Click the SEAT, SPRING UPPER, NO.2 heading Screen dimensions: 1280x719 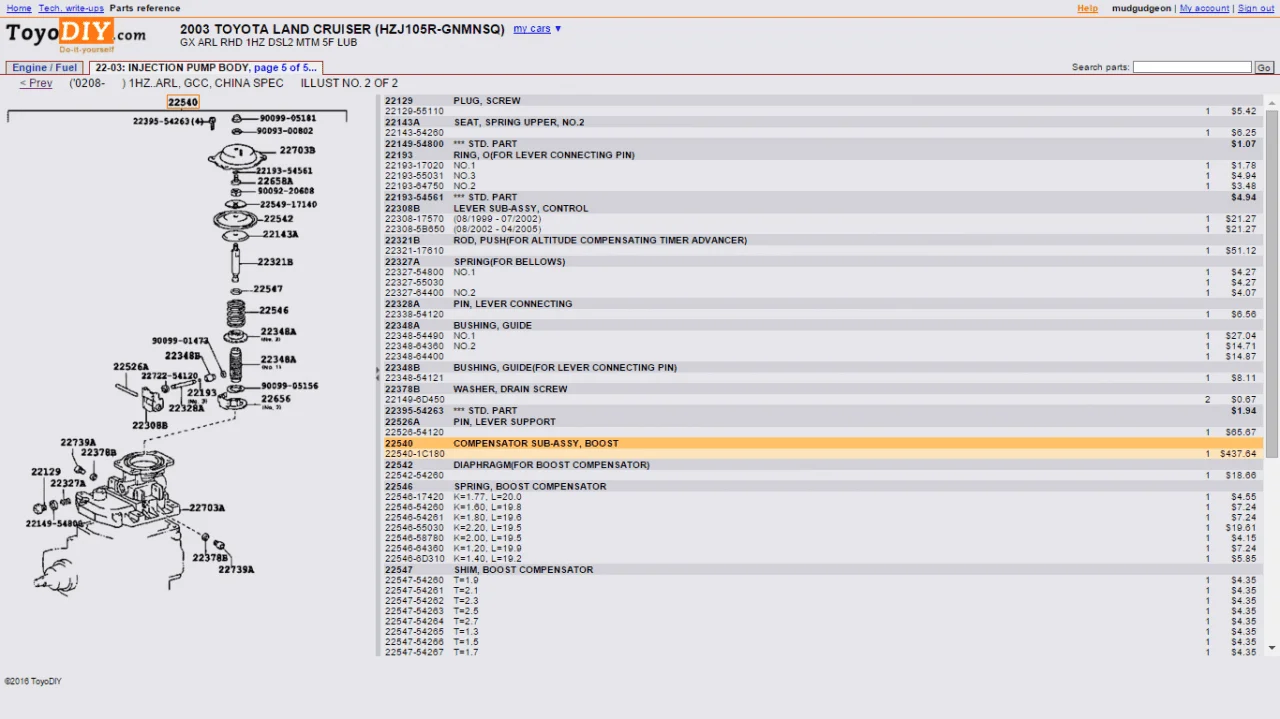click(x=519, y=122)
